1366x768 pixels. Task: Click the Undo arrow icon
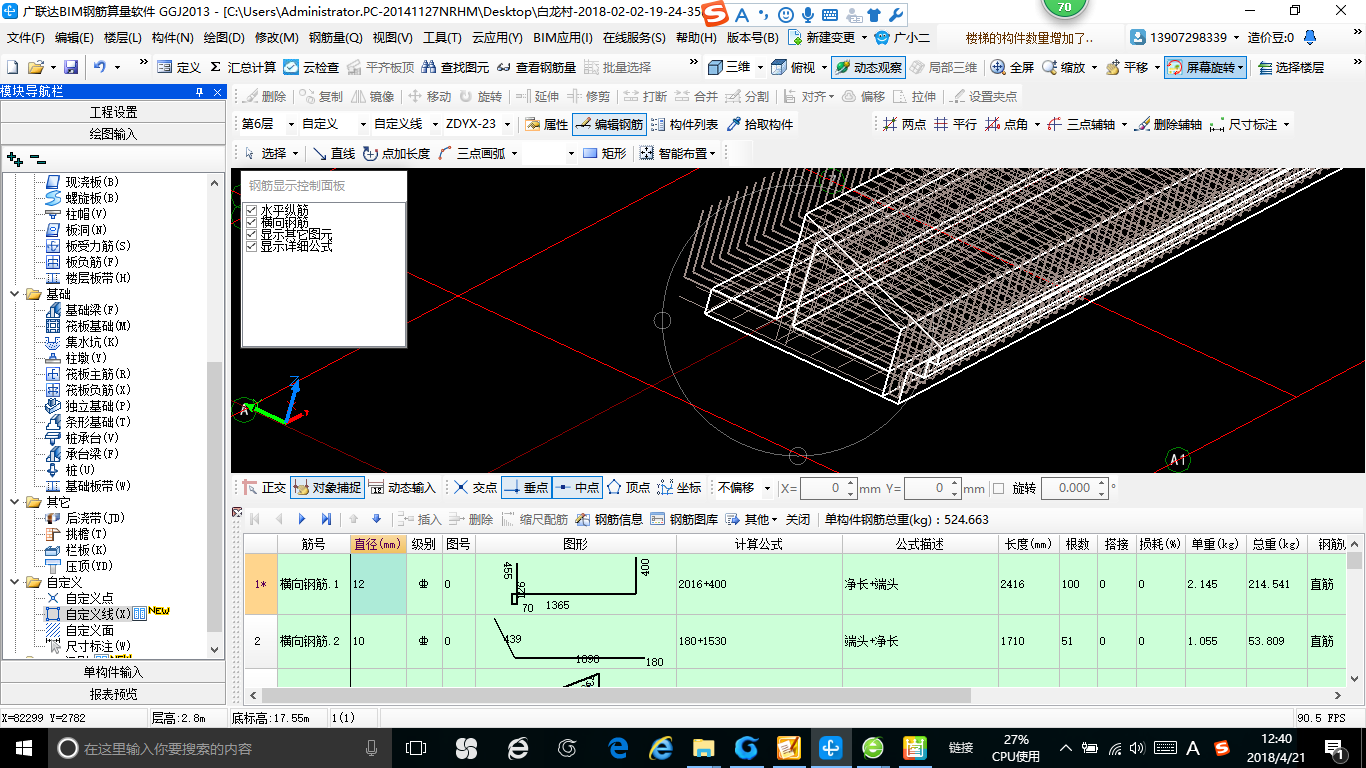(100, 67)
